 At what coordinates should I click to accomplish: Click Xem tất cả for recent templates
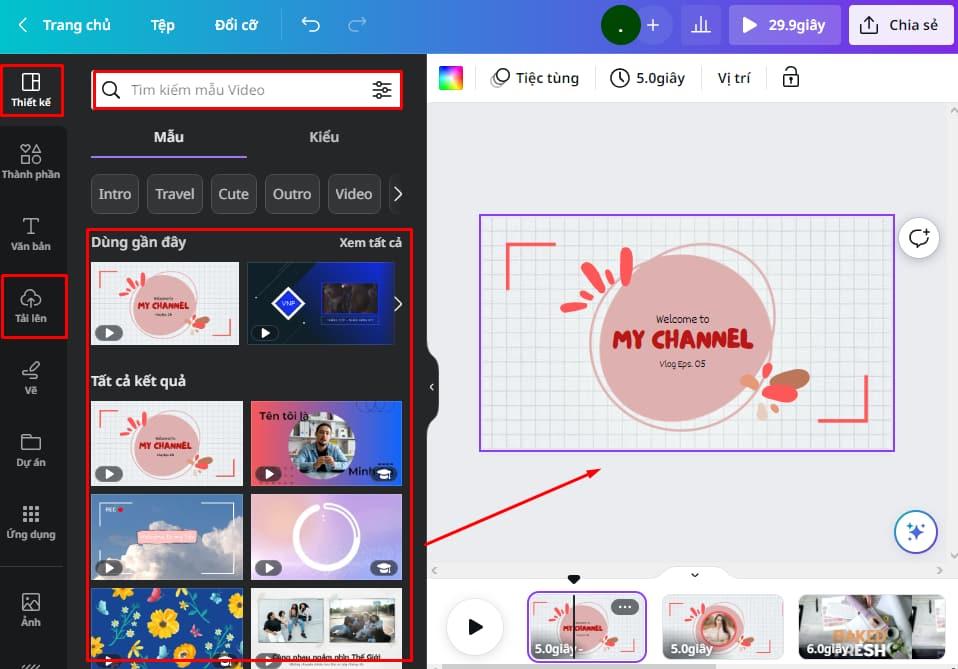click(370, 242)
